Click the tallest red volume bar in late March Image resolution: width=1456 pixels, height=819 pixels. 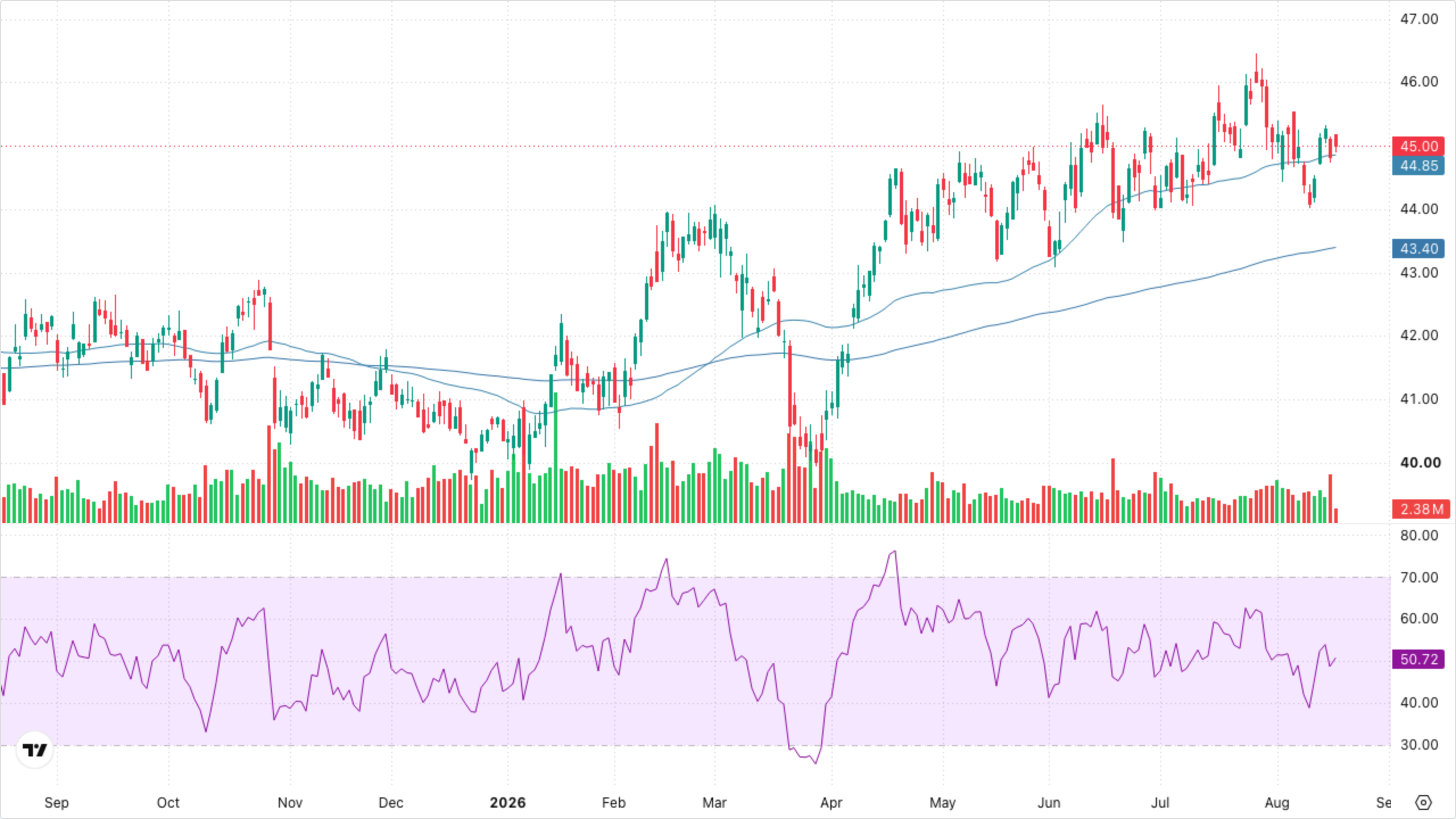[790, 478]
